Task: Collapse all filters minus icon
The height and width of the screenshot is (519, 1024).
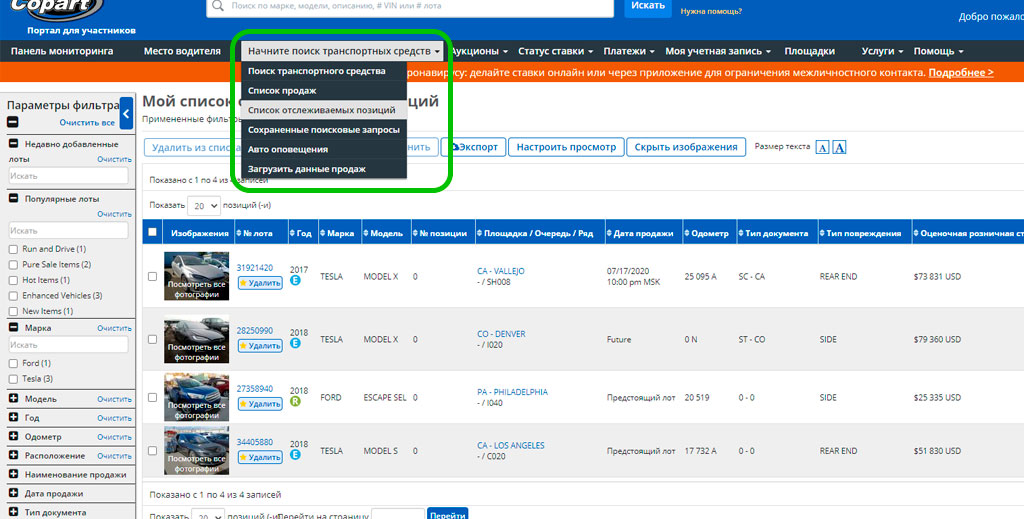Action: point(12,122)
